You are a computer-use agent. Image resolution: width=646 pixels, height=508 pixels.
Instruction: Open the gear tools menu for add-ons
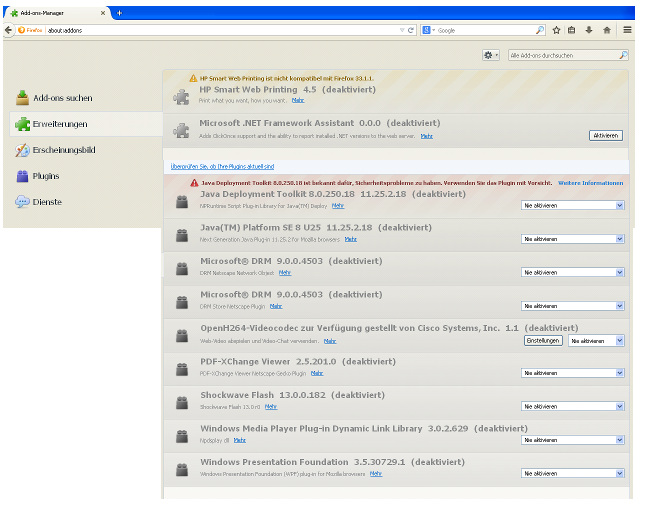(491, 55)
